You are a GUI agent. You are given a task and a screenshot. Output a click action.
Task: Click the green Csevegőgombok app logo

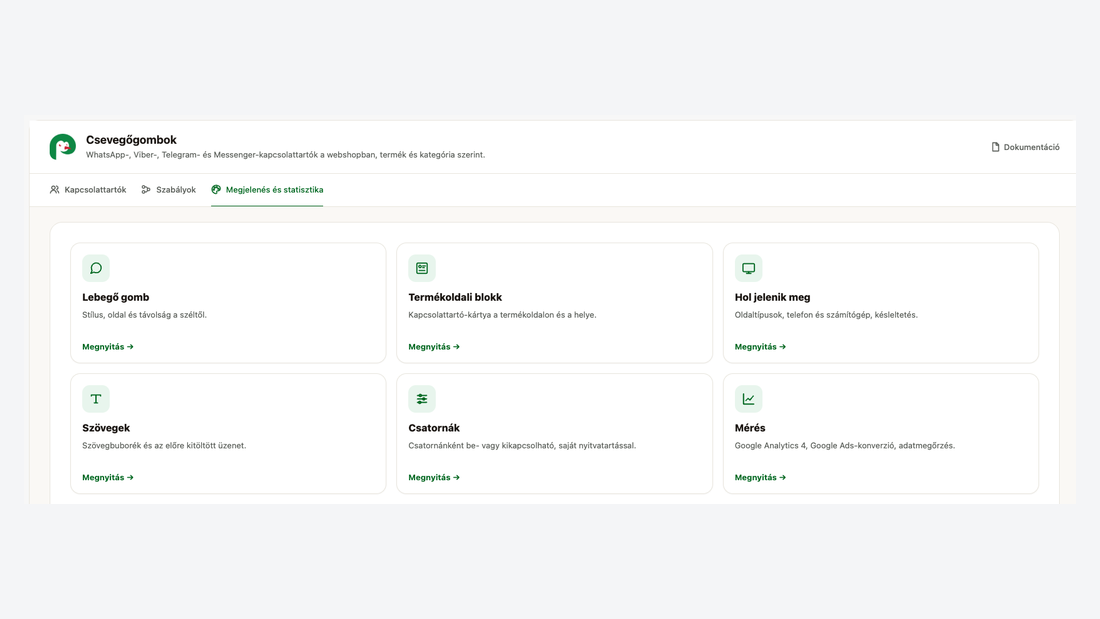(x=62, y=147)
